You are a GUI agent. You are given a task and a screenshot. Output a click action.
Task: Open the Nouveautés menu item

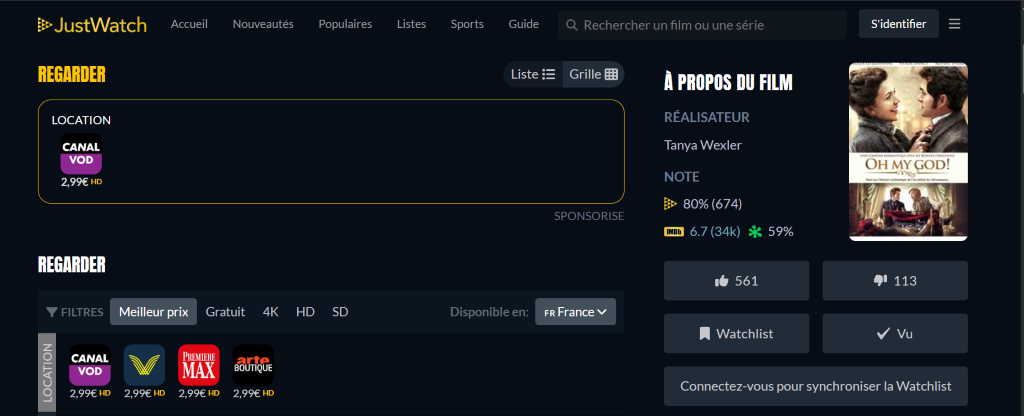(263, 24)
